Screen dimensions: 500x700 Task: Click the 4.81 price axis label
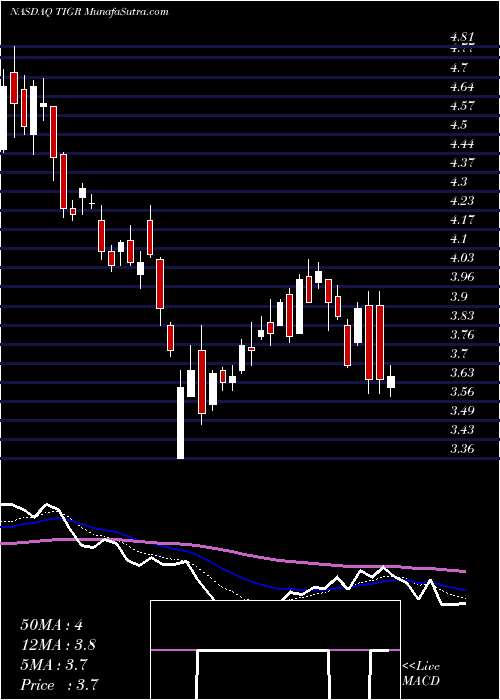pyautogui.click(x=462, y=38)
